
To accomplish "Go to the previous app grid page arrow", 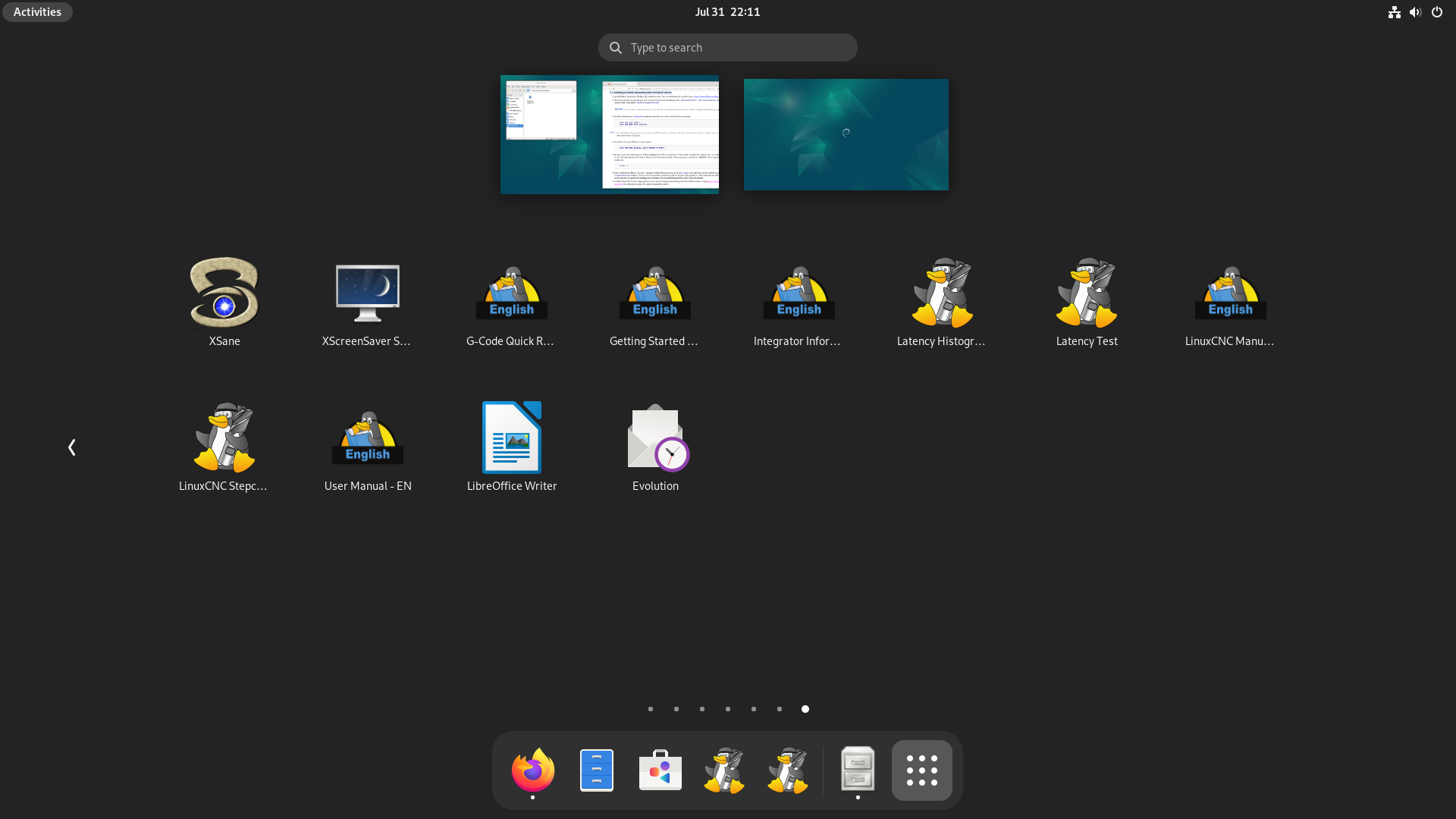I will [72, 447].
